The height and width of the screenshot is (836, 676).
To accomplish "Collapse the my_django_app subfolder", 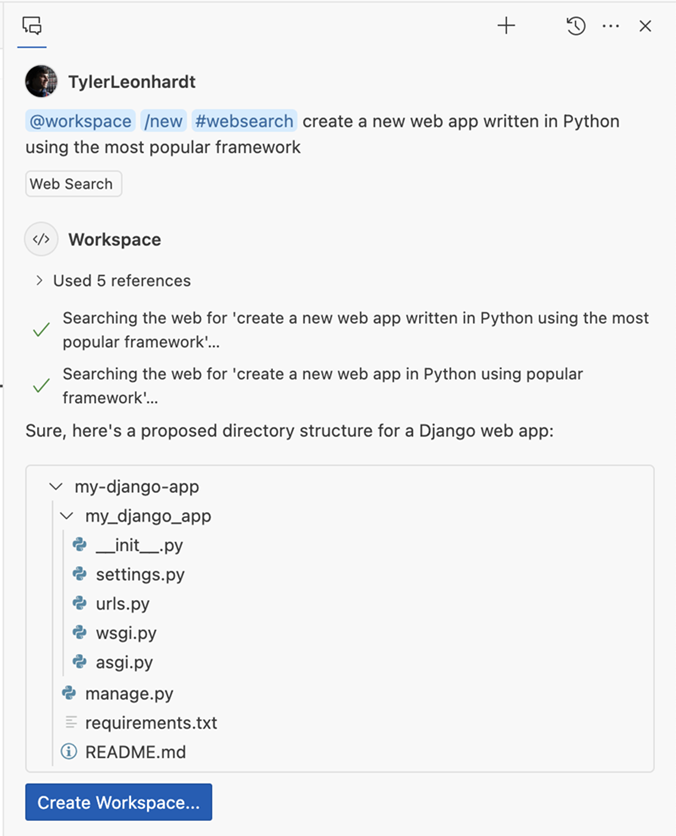I will point(67,516).
